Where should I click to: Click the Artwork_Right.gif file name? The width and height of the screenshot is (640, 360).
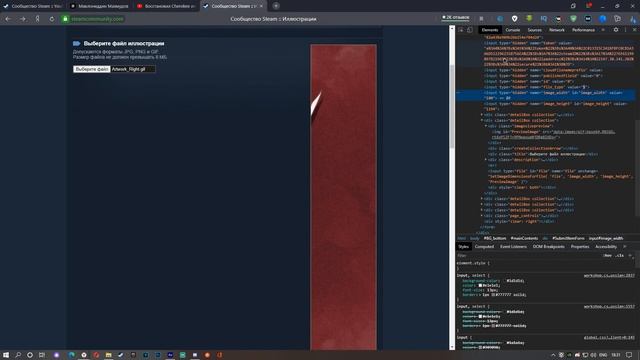coord(128,69)
